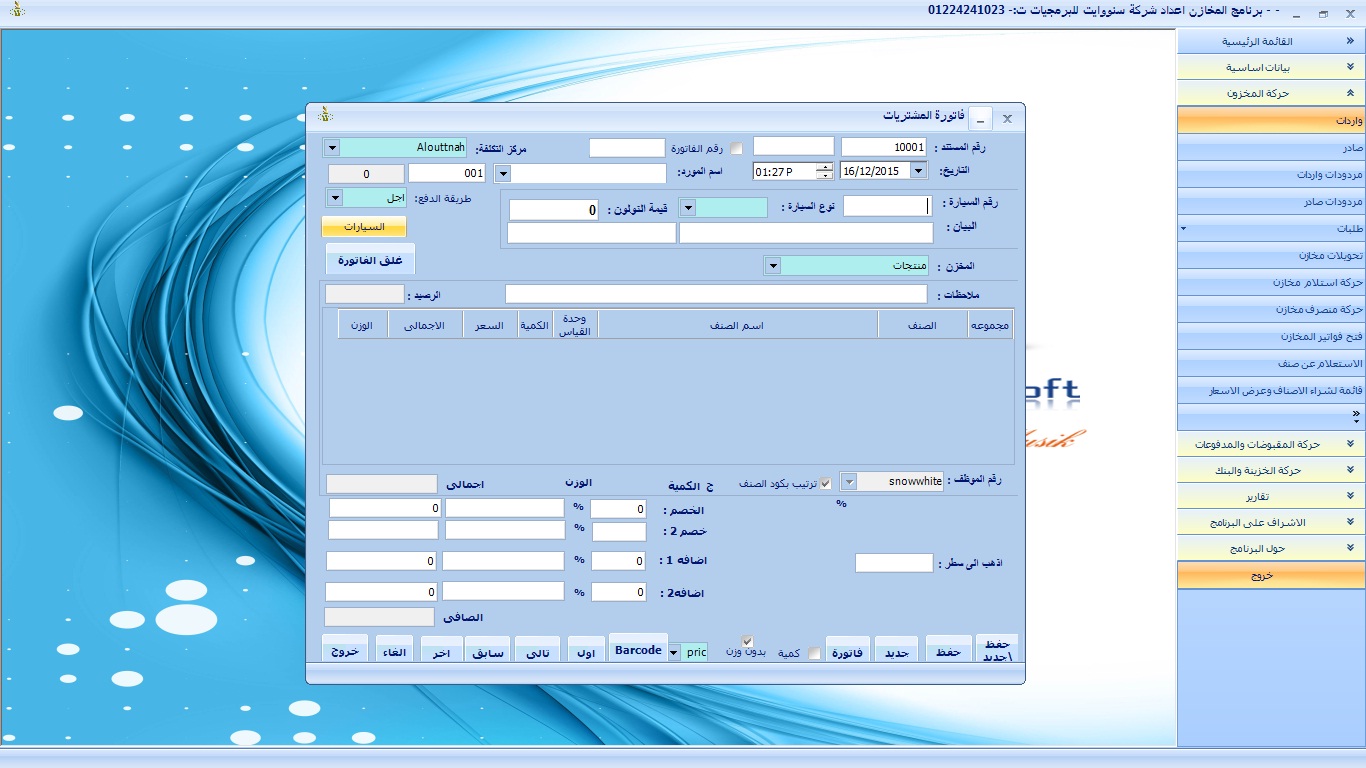The height and width of the screenshot is (768, 1366).
Task: Open صادر from the sidebar menu
Action: pyautogui.click(x=1271, y=148)
